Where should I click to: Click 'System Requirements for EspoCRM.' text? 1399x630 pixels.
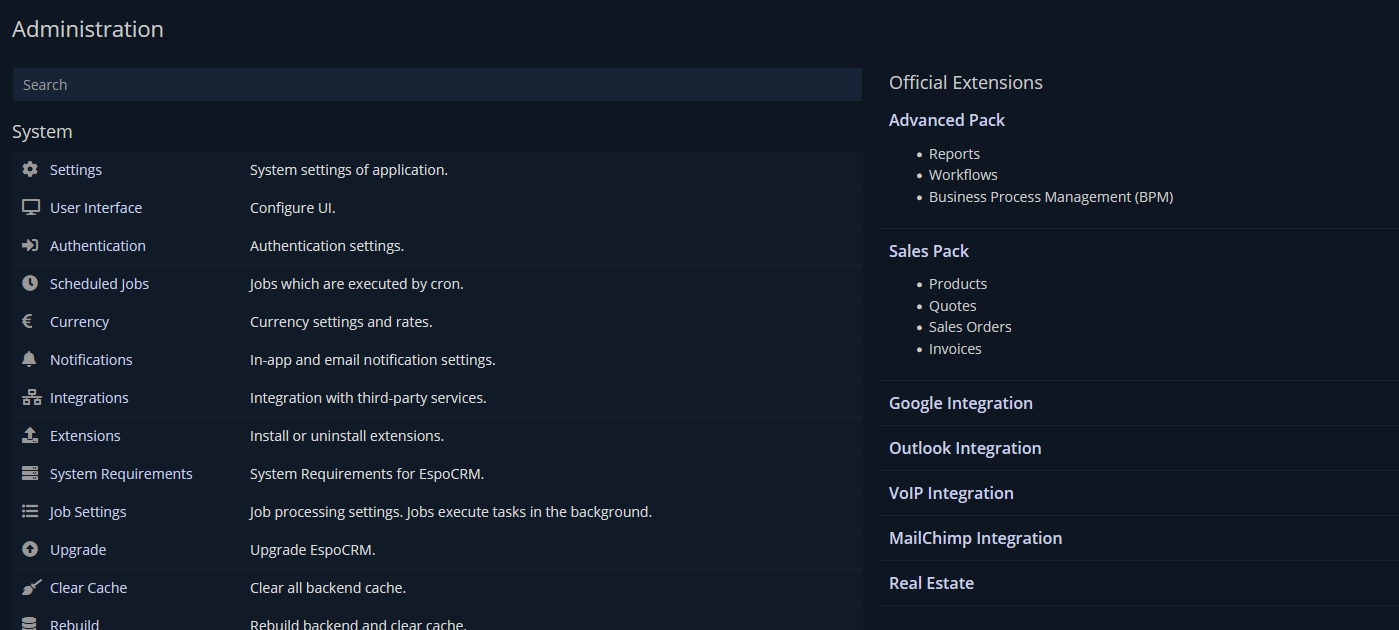click(367, 474)
